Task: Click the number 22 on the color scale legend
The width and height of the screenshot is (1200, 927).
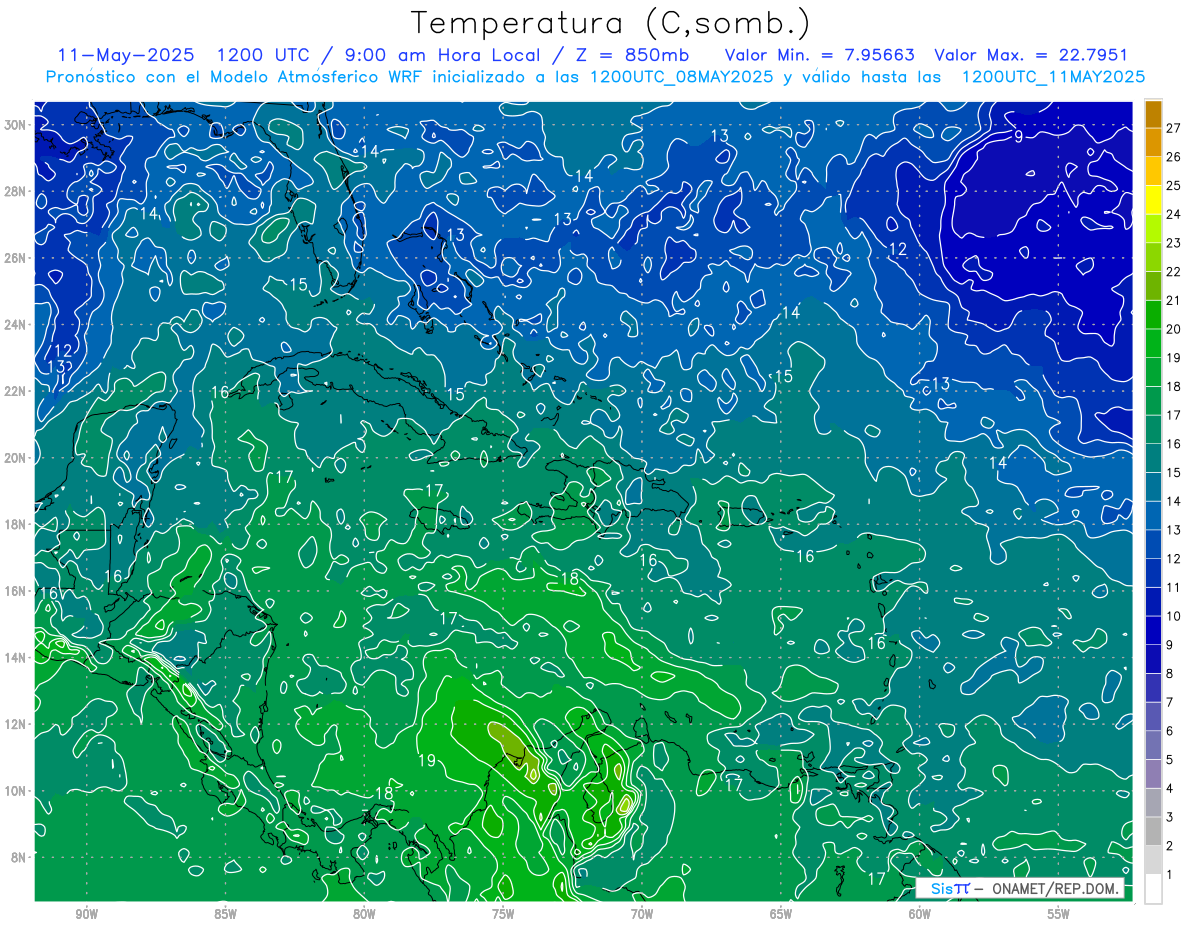Action: [1173, 272]
